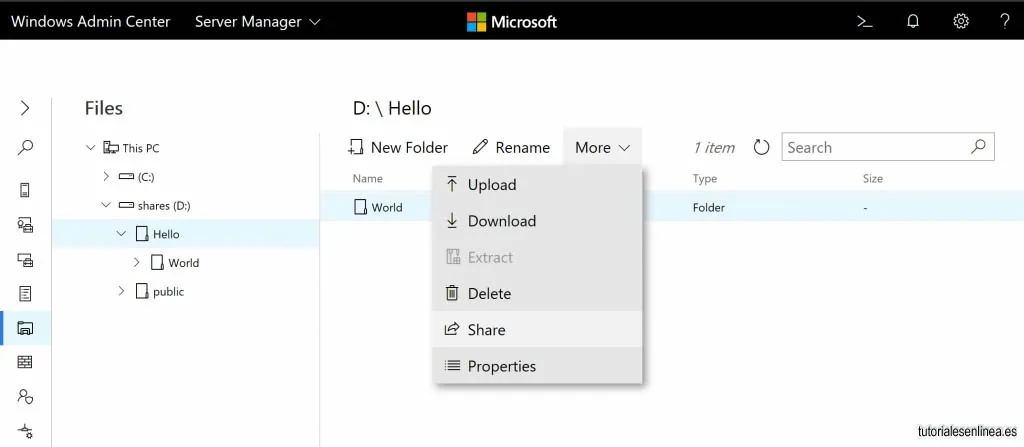1024x447 pixels.
Task: Click the Folder type cell of World
Action: point(709,208)
